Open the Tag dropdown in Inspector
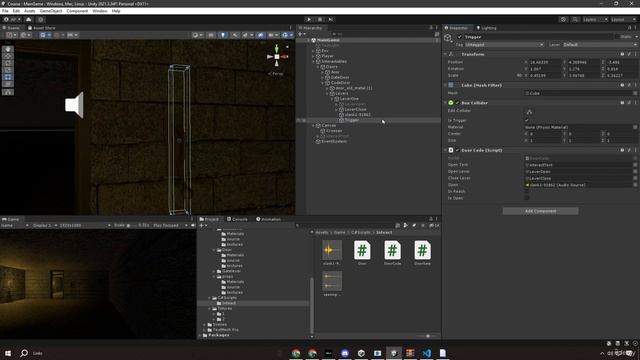Screen dimensions: 640x360 [505, 44]
